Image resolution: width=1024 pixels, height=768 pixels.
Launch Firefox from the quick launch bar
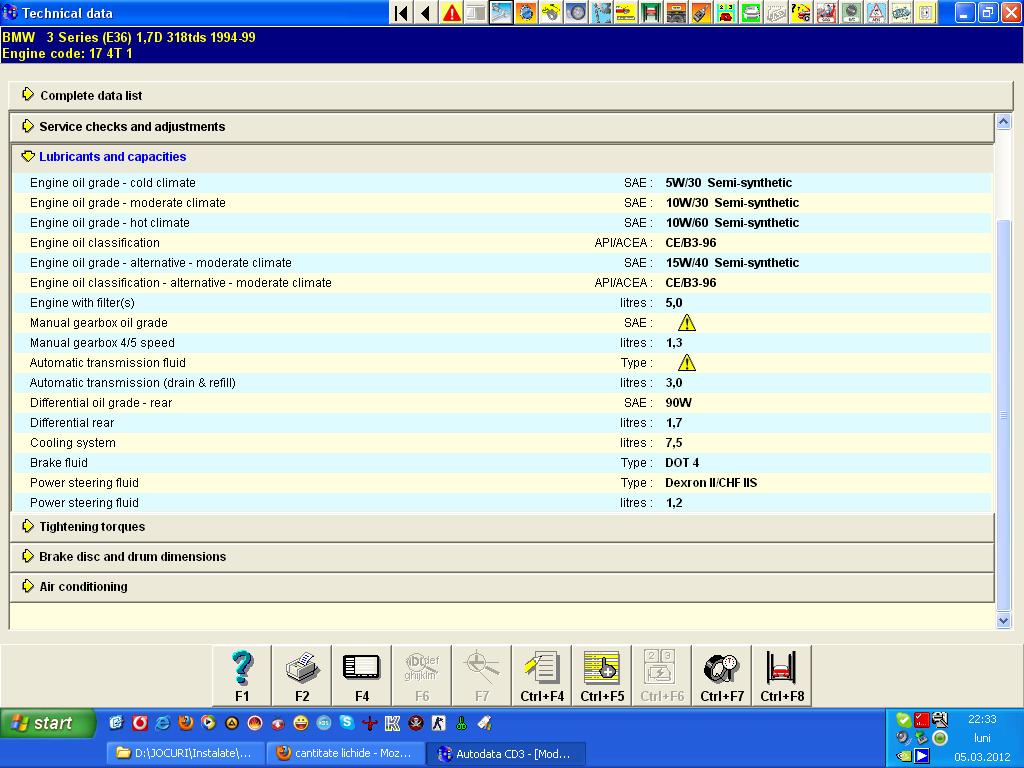(185, 723)
